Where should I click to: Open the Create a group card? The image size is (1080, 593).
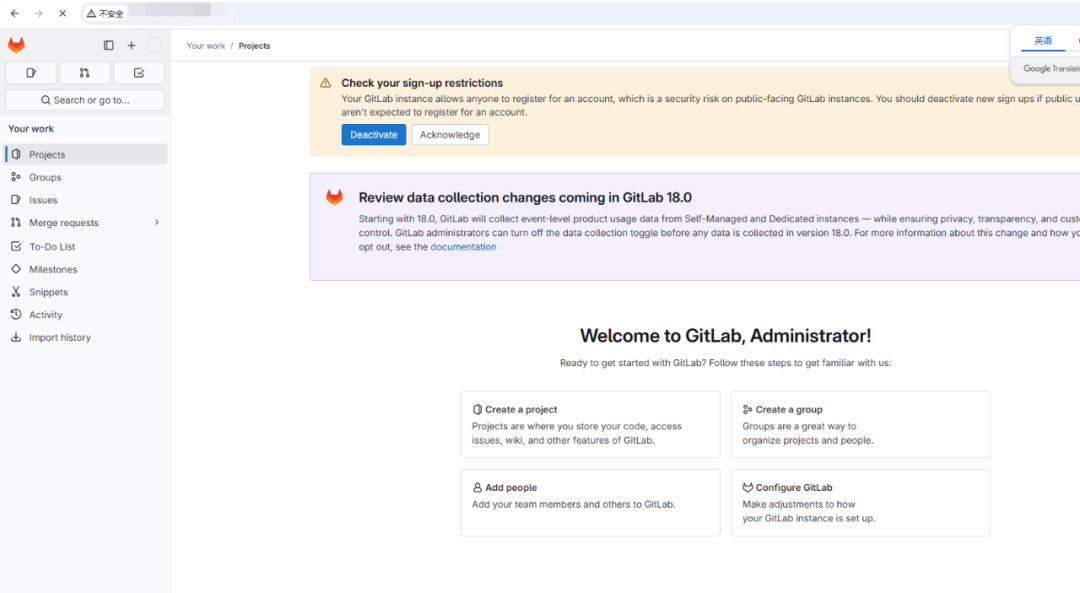(x=860, y=424)
